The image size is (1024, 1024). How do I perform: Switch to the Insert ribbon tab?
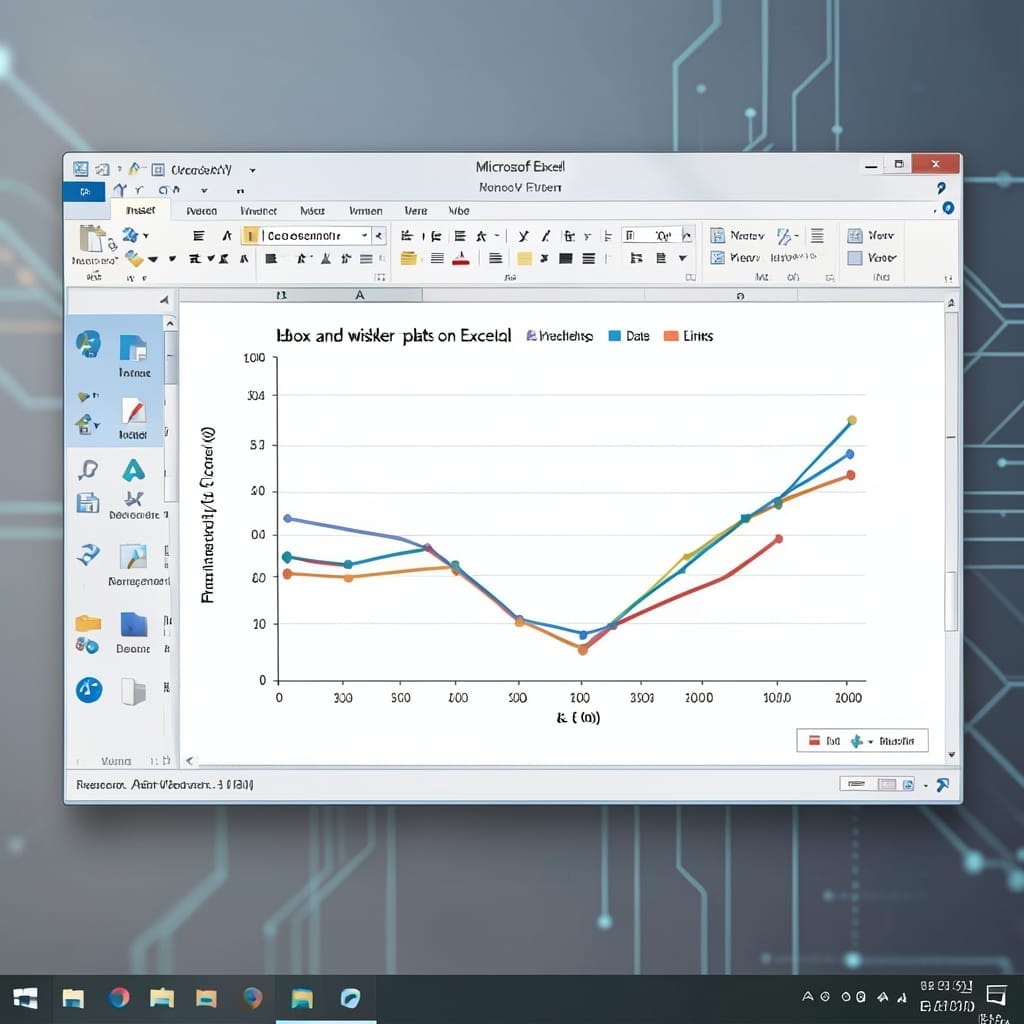pyautogui.click(x=140, y=210)
